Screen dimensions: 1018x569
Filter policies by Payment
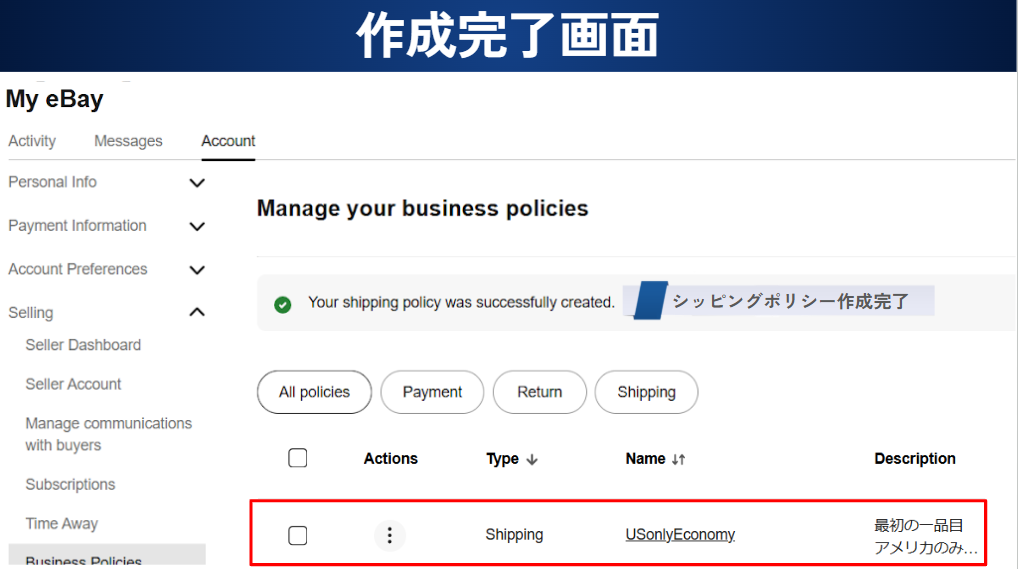coord(432,392)
